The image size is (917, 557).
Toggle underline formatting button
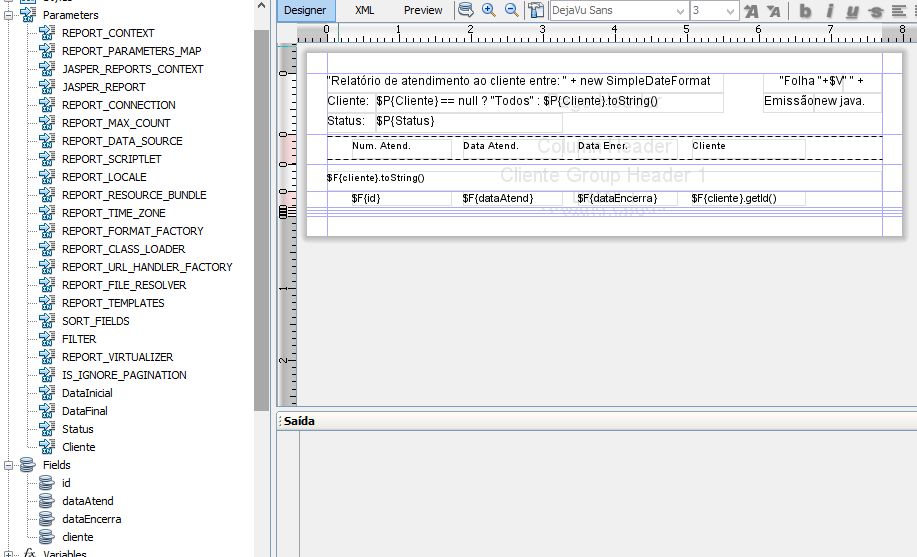pos(852,11)
